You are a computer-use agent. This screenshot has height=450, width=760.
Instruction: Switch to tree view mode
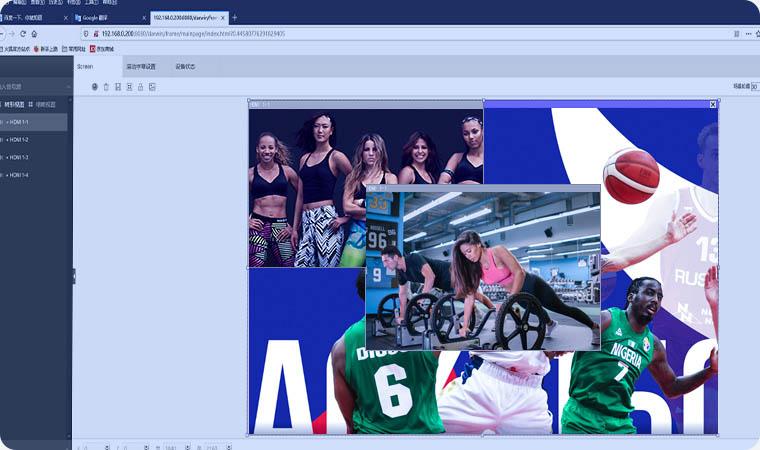[x=13, y=104]
